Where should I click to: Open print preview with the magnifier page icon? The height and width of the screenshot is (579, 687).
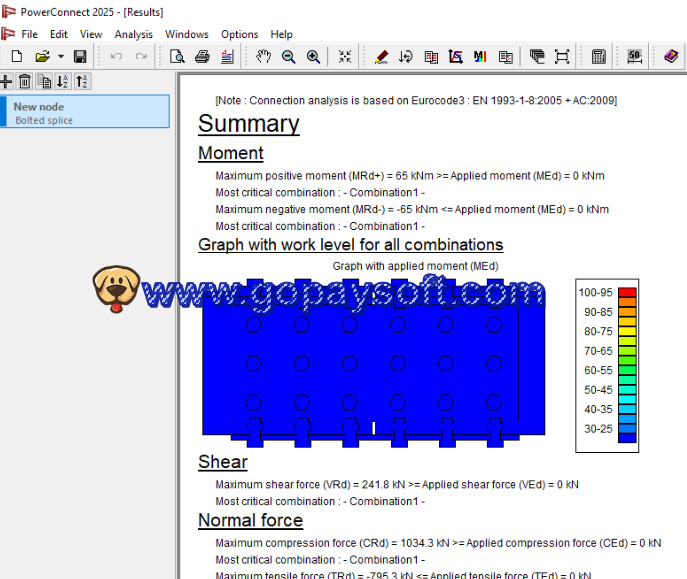(177, 56)
